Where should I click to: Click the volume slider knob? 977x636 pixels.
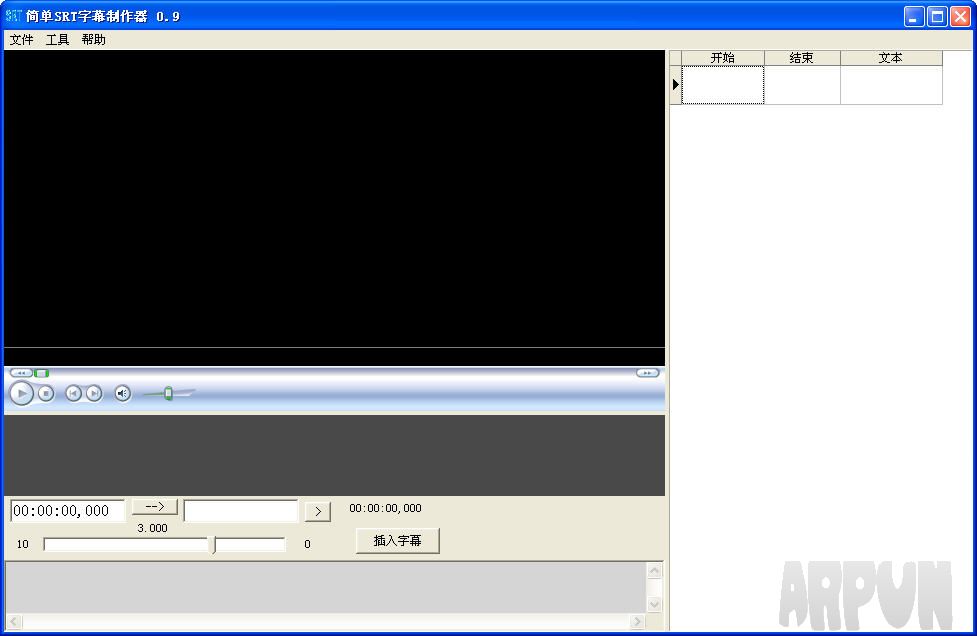tap(168, 393)
